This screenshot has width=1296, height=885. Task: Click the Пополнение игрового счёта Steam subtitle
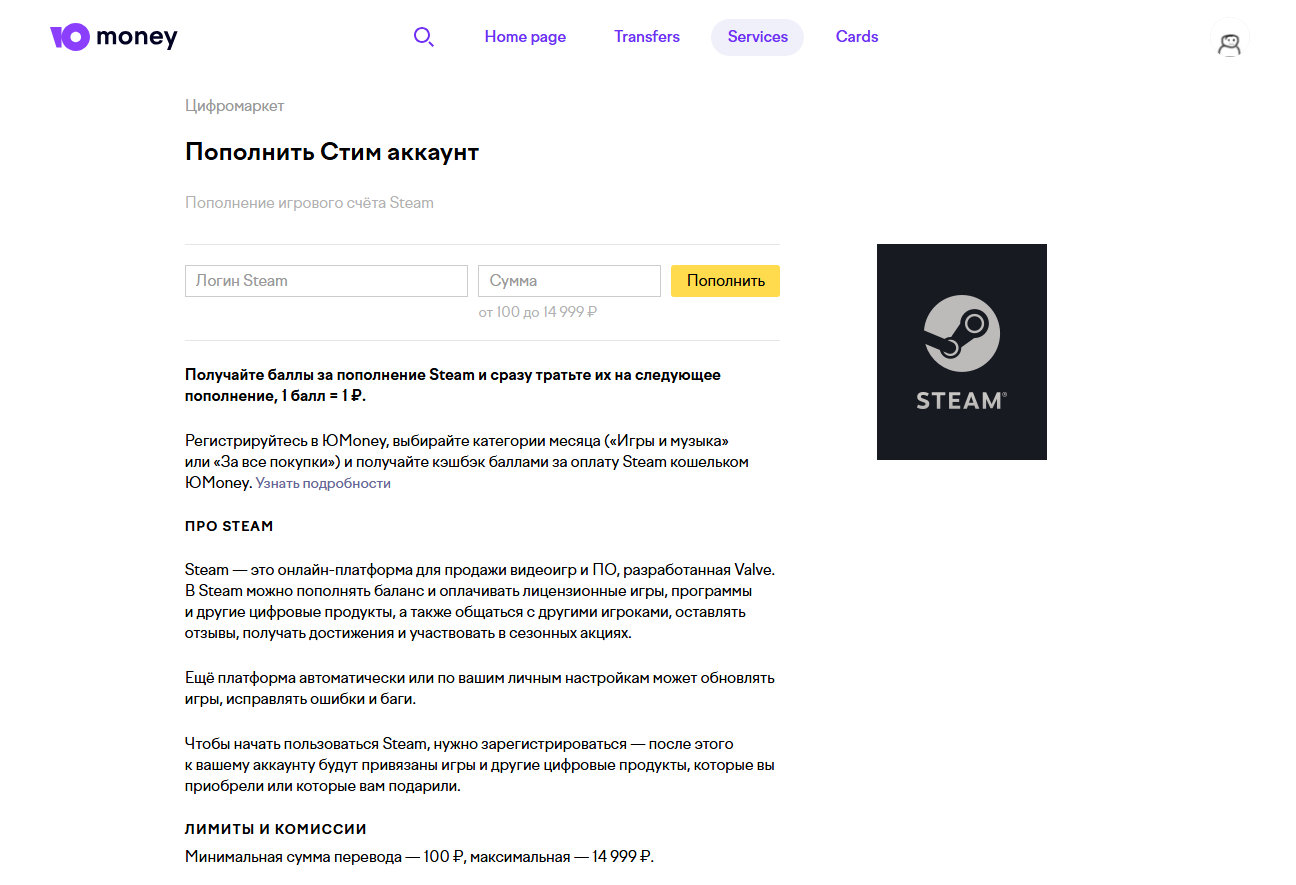pos(309,203)
